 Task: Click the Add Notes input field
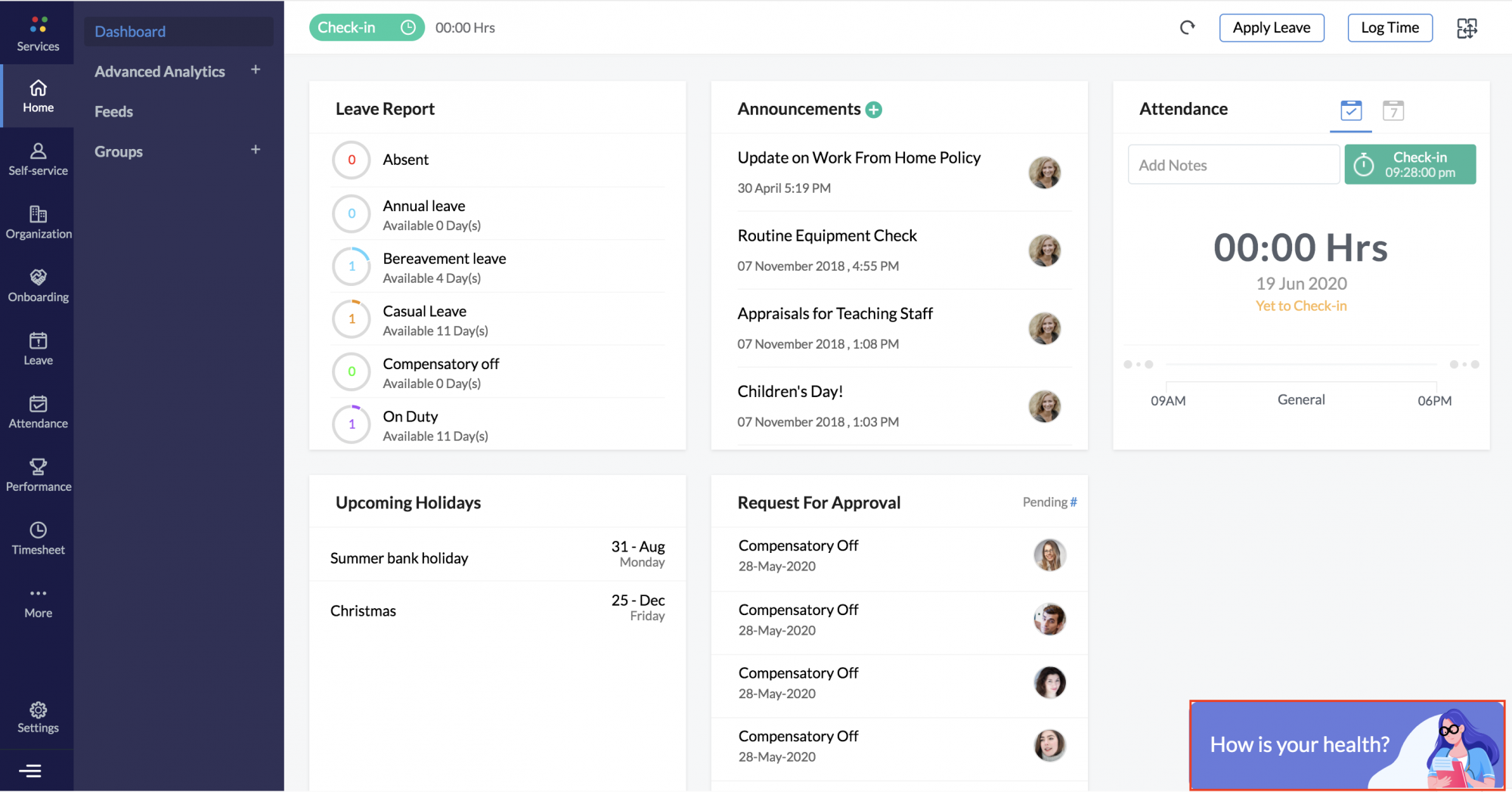pos(1233,164)
